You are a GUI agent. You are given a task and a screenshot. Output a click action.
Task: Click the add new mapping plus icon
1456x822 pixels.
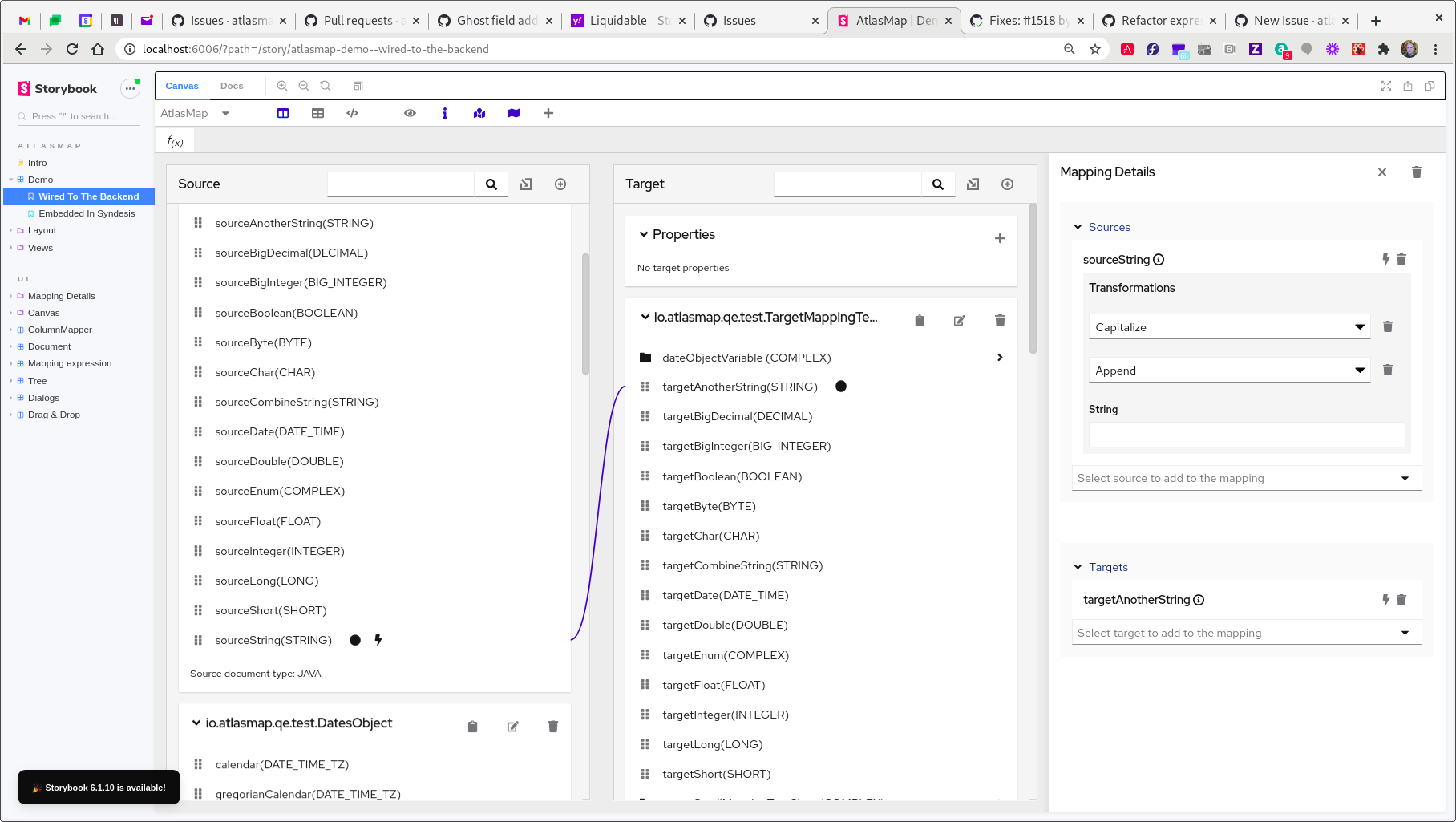548,113
